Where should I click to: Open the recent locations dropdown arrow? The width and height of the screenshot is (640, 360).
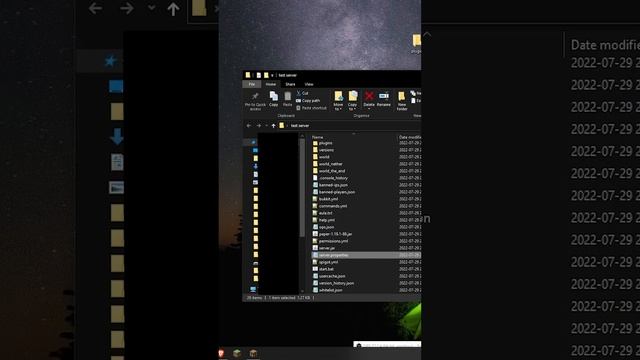(x=267, y=126)
